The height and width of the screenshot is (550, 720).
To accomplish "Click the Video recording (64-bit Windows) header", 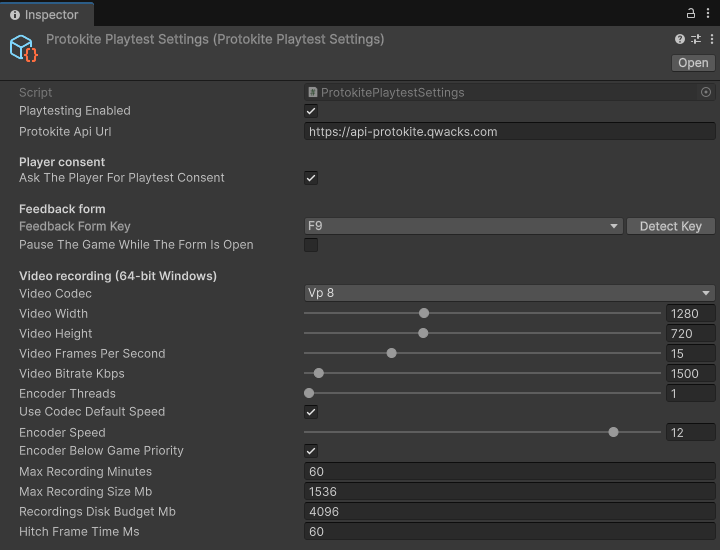I will coord(118,276).
